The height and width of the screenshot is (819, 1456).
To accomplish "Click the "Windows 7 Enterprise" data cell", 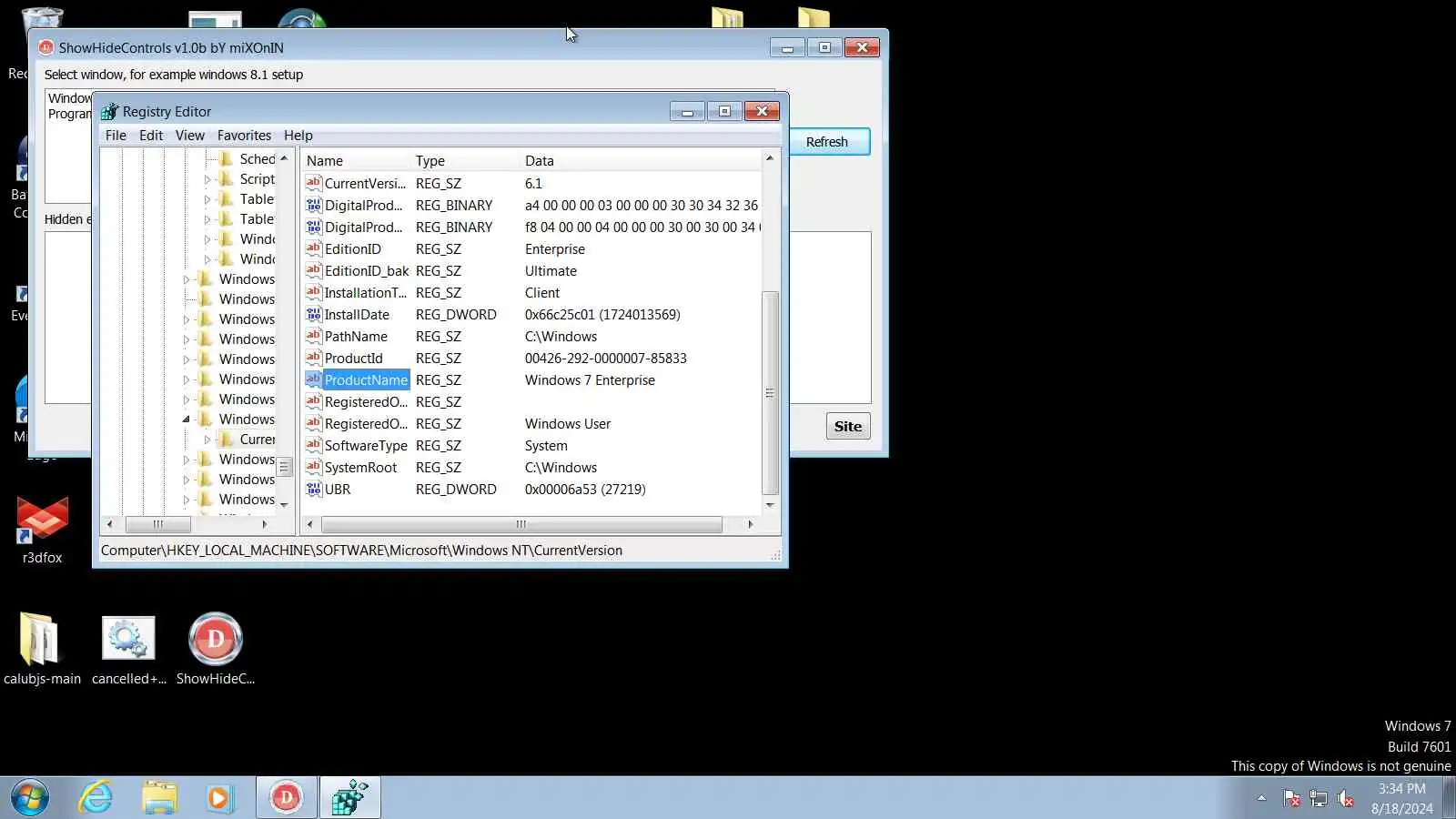I will point(590,380).
